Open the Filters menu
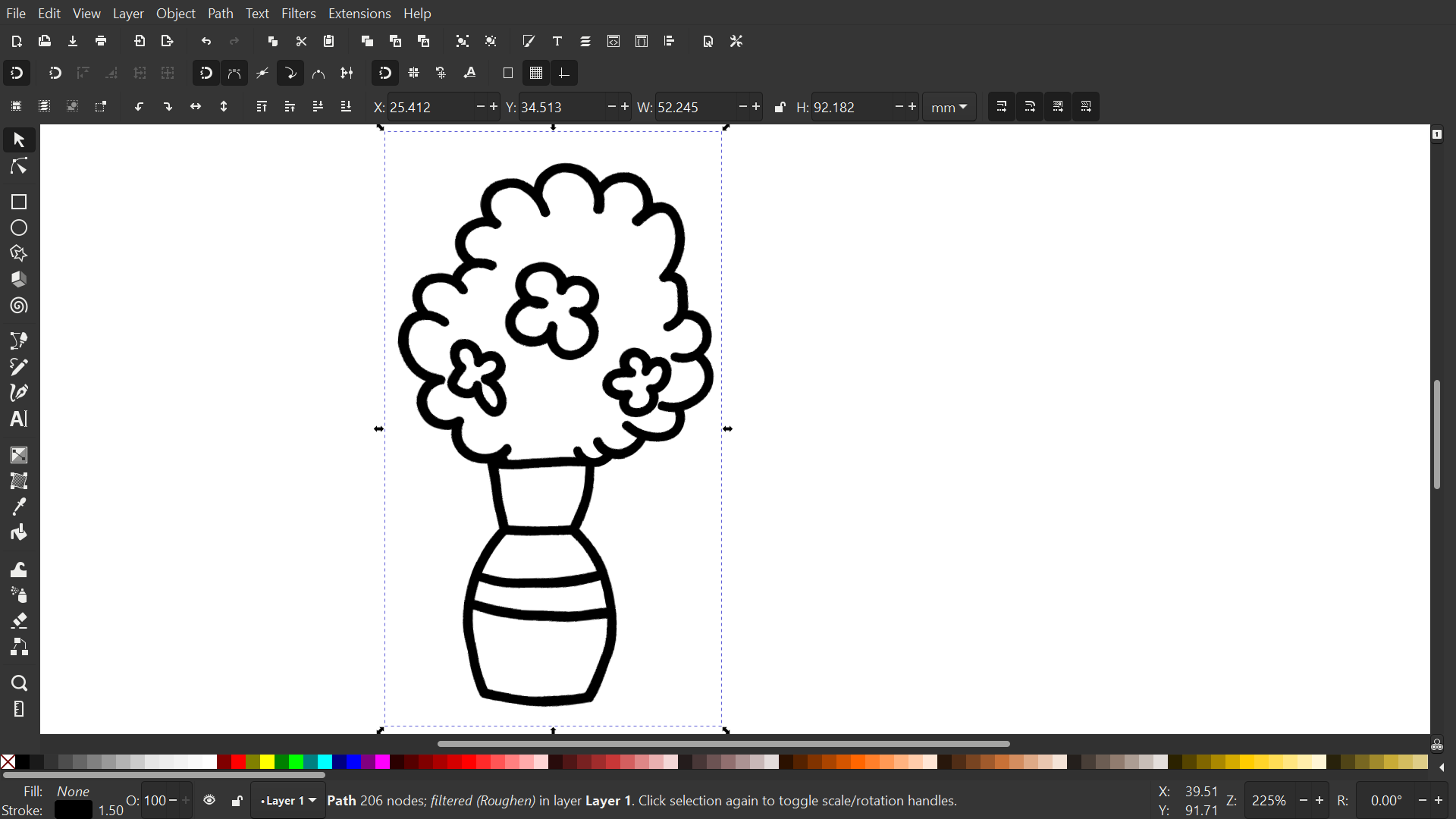 click(298, 14)
